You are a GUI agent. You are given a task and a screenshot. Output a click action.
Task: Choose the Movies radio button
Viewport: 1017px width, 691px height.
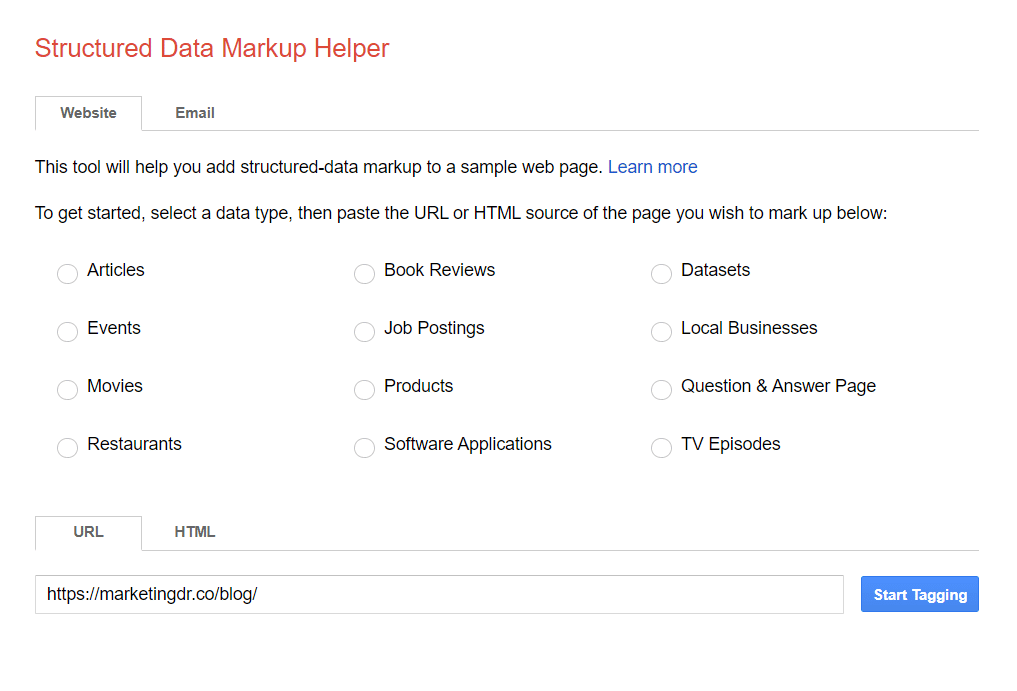[67, 389]
